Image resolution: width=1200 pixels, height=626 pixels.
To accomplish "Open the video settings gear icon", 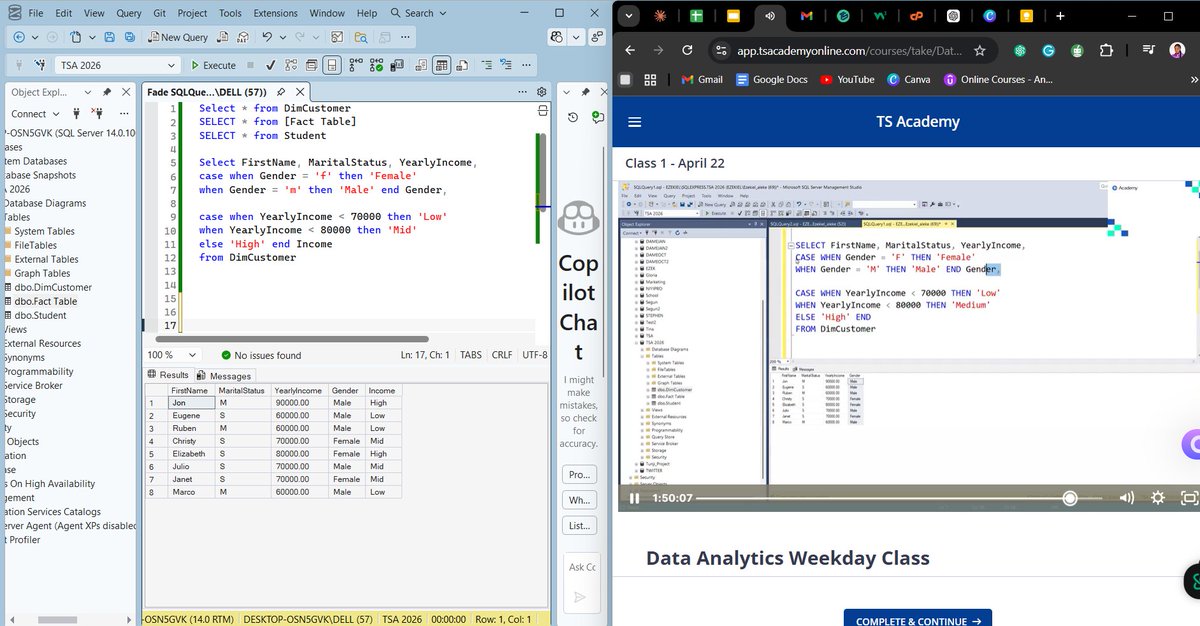I will click(x=1158, y=498).
